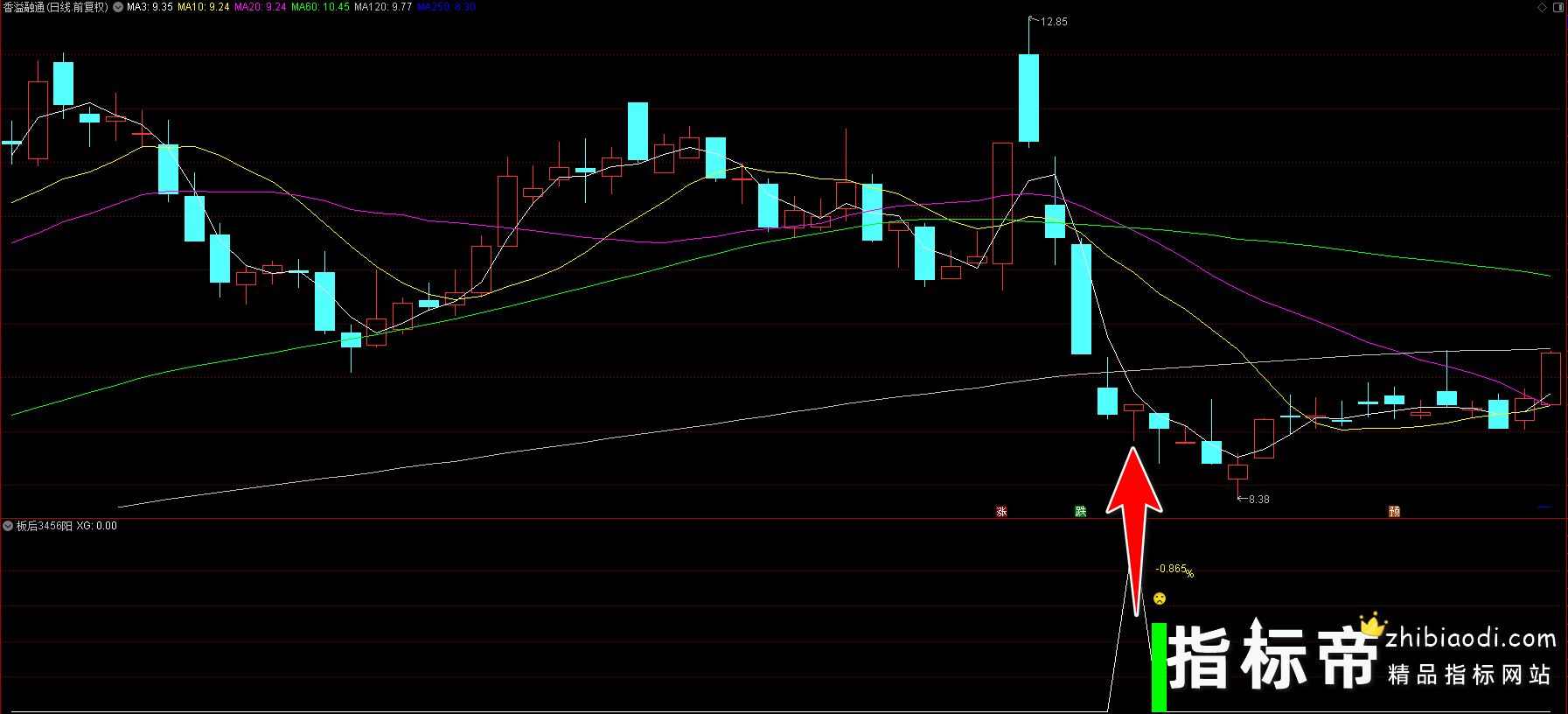
Task: Select the MA10: 9.24 label
Action: 204,7
